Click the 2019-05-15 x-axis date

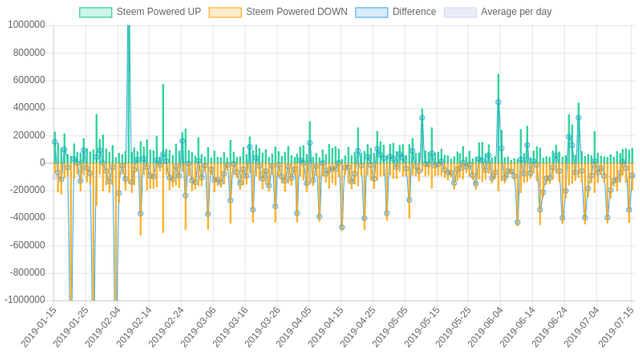pyautogui.click(x=422, y=327)
